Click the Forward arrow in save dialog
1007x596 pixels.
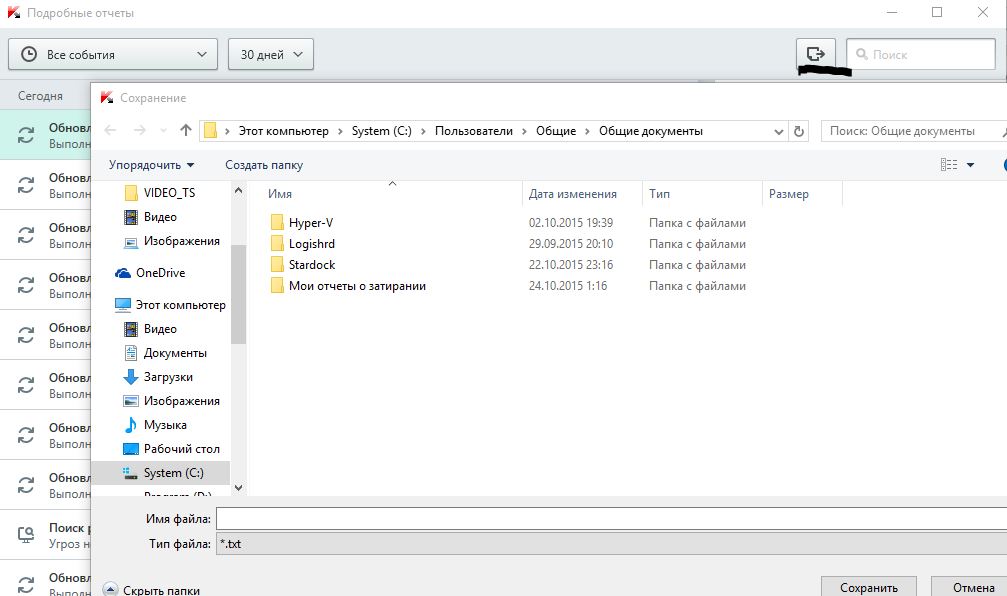tap(139, 130)
